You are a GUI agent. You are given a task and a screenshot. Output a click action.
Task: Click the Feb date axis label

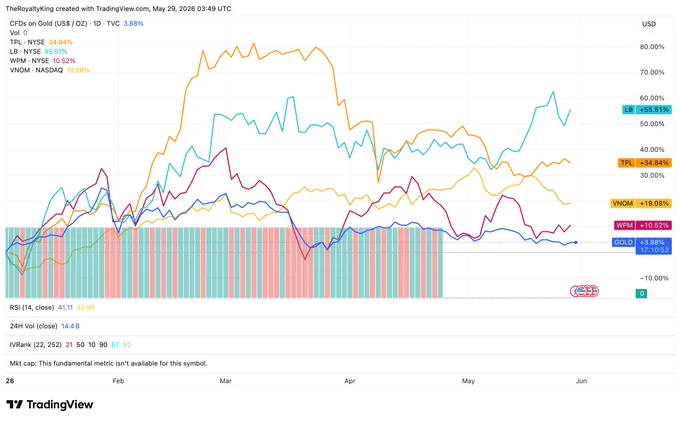click(118, 381)
